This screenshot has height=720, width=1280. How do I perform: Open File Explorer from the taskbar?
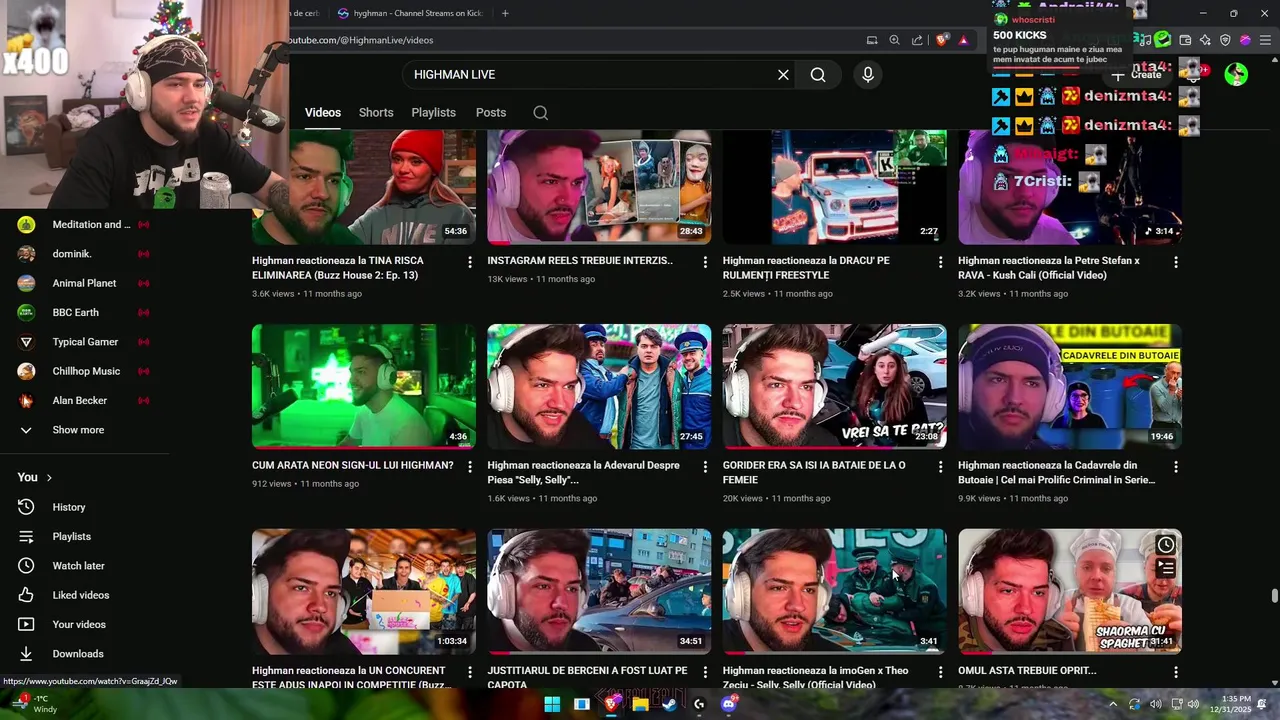[640, 704]
